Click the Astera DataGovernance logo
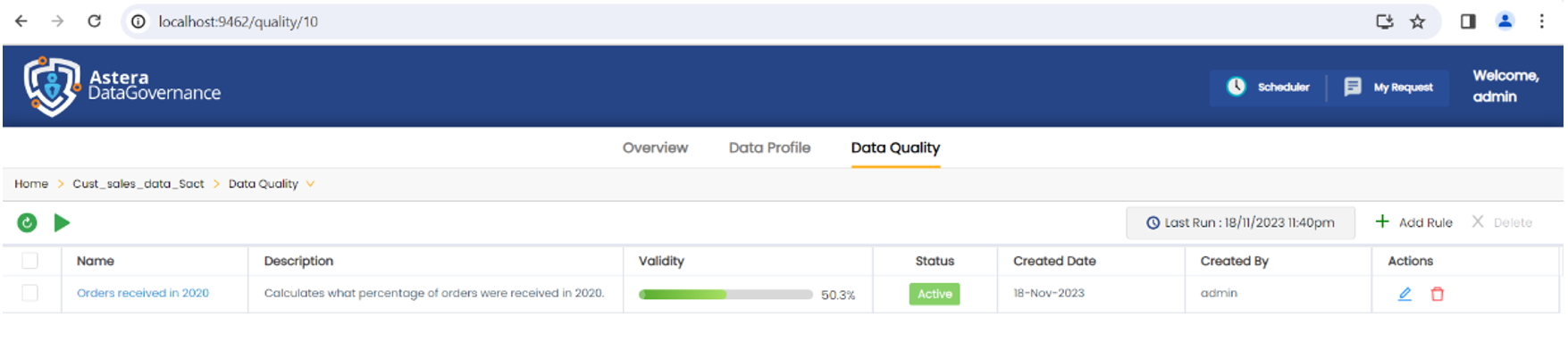Image resolution: width=1568 pixels, height=359 pixels. (x=122, y=87)
